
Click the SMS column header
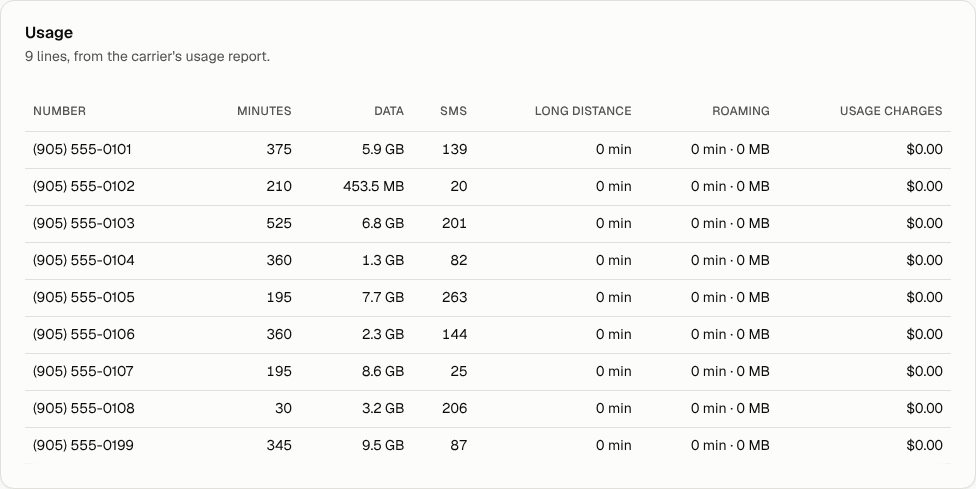pos(453,111)
